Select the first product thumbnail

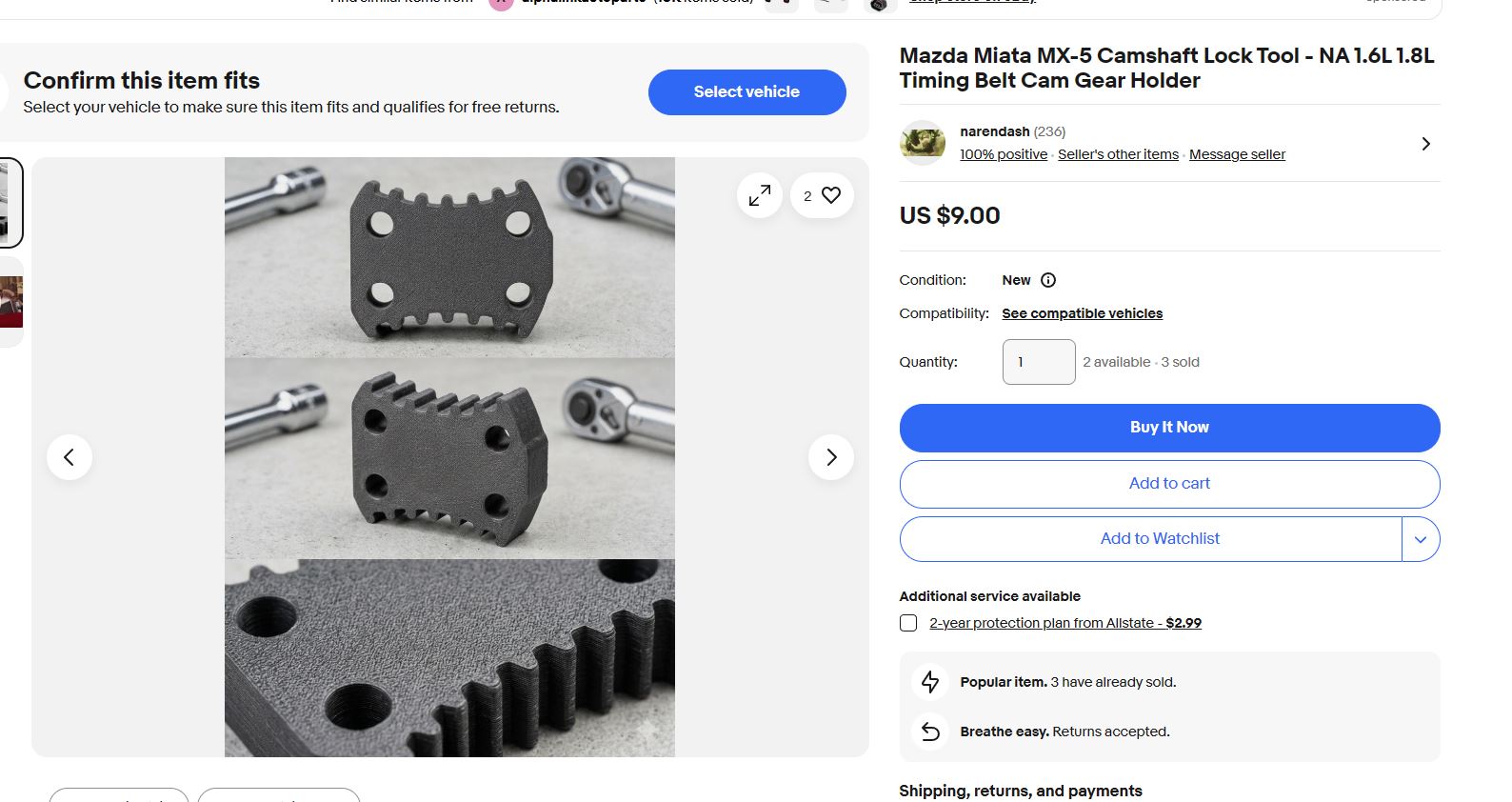pyautogui.click(x=10, y=203)
